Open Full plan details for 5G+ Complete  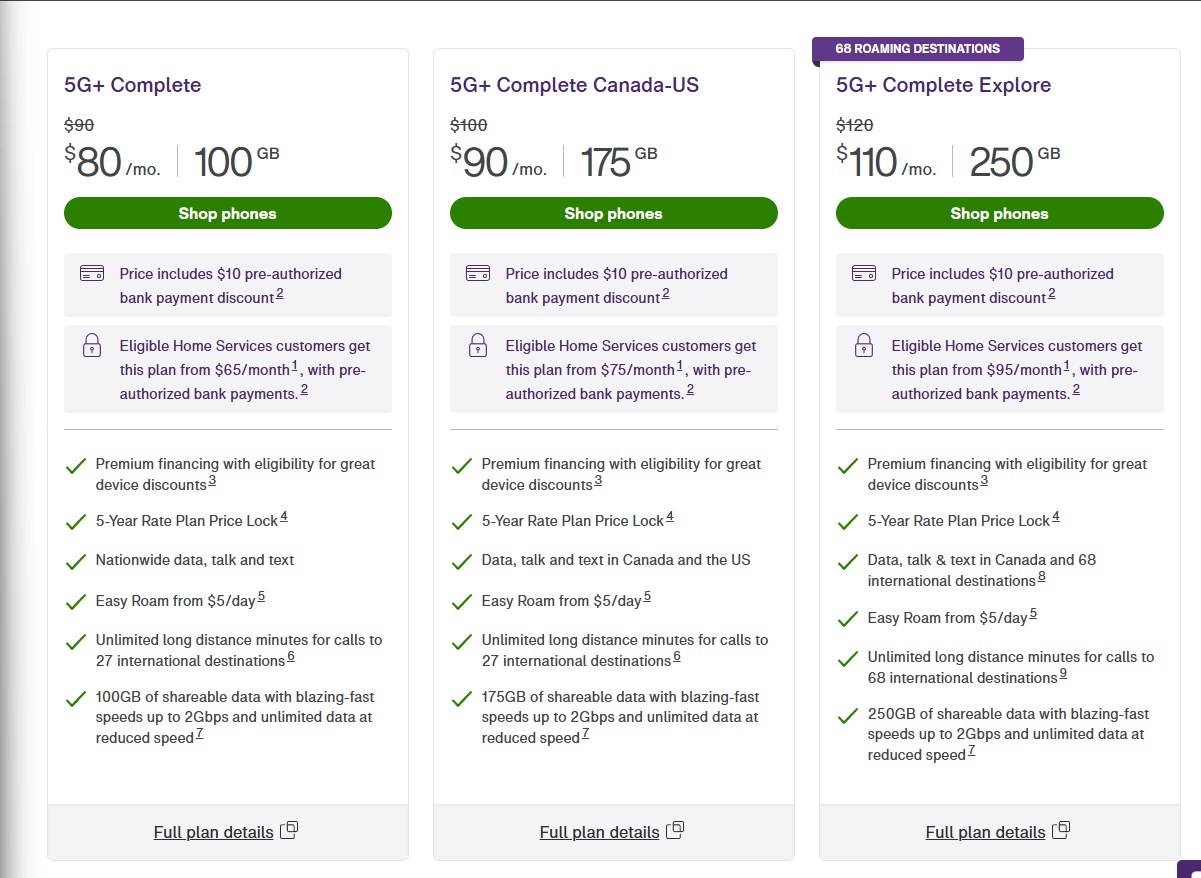pyautogui.click(x=212, y=832)
